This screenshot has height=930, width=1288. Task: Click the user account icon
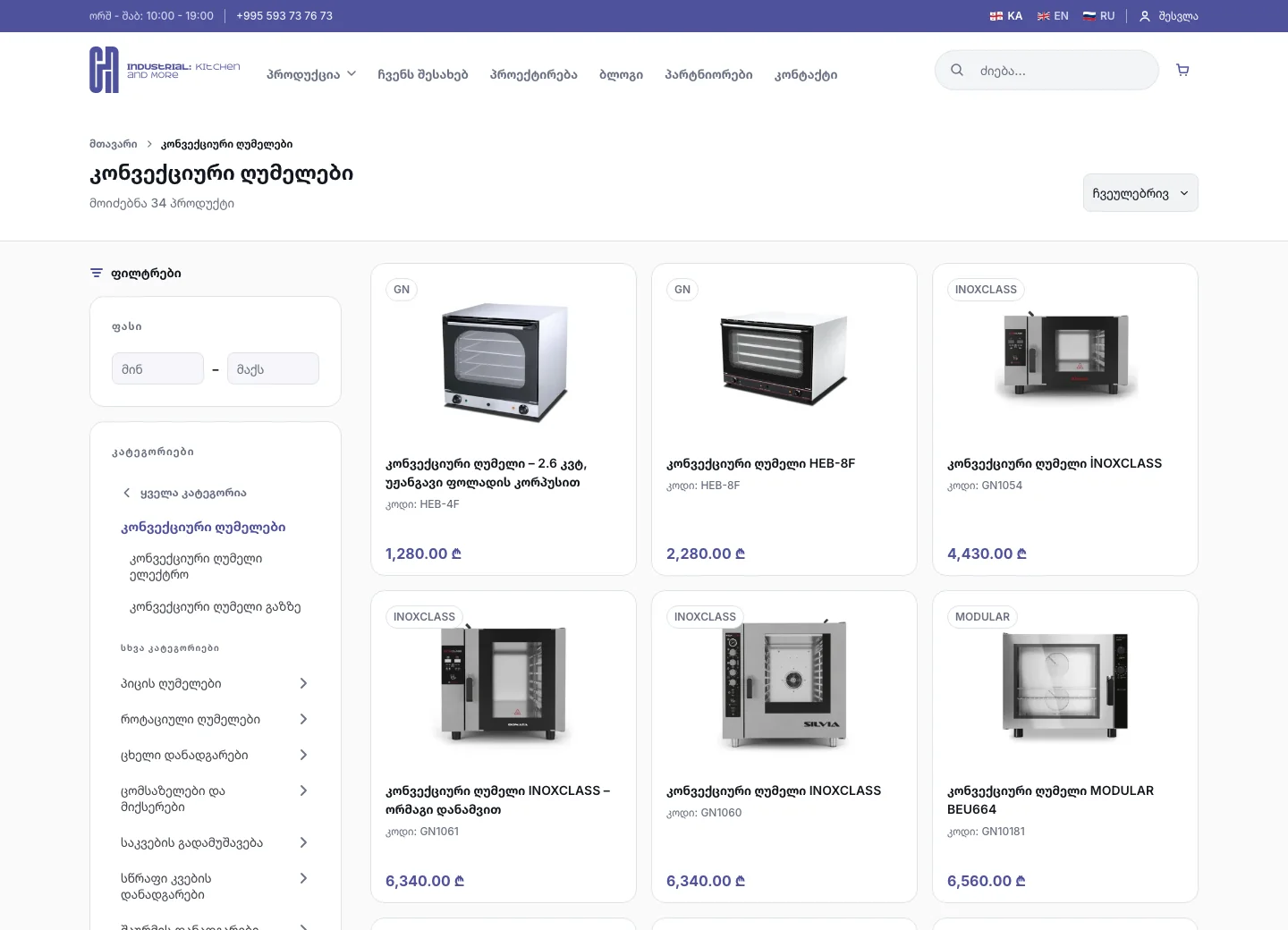[1145, 16]
